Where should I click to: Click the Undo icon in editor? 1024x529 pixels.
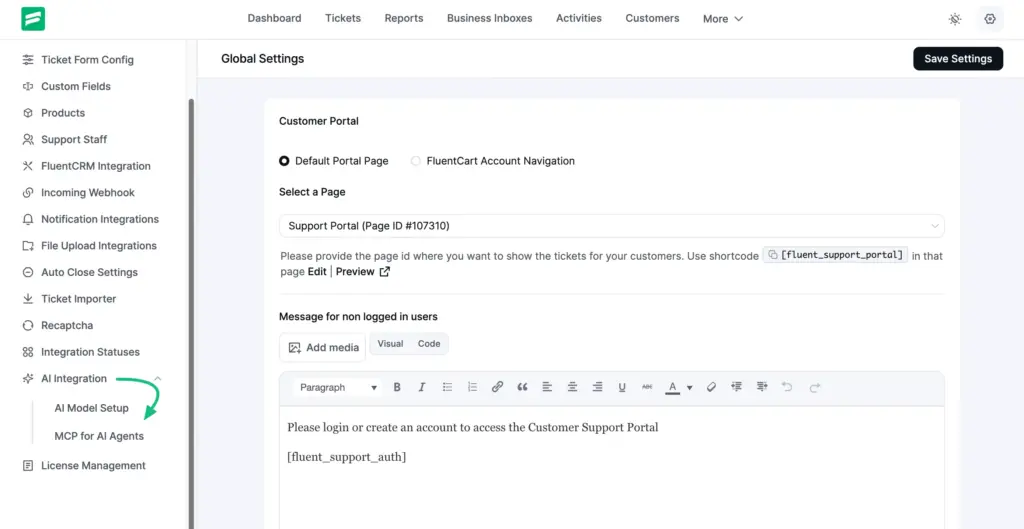pos(787,387)
